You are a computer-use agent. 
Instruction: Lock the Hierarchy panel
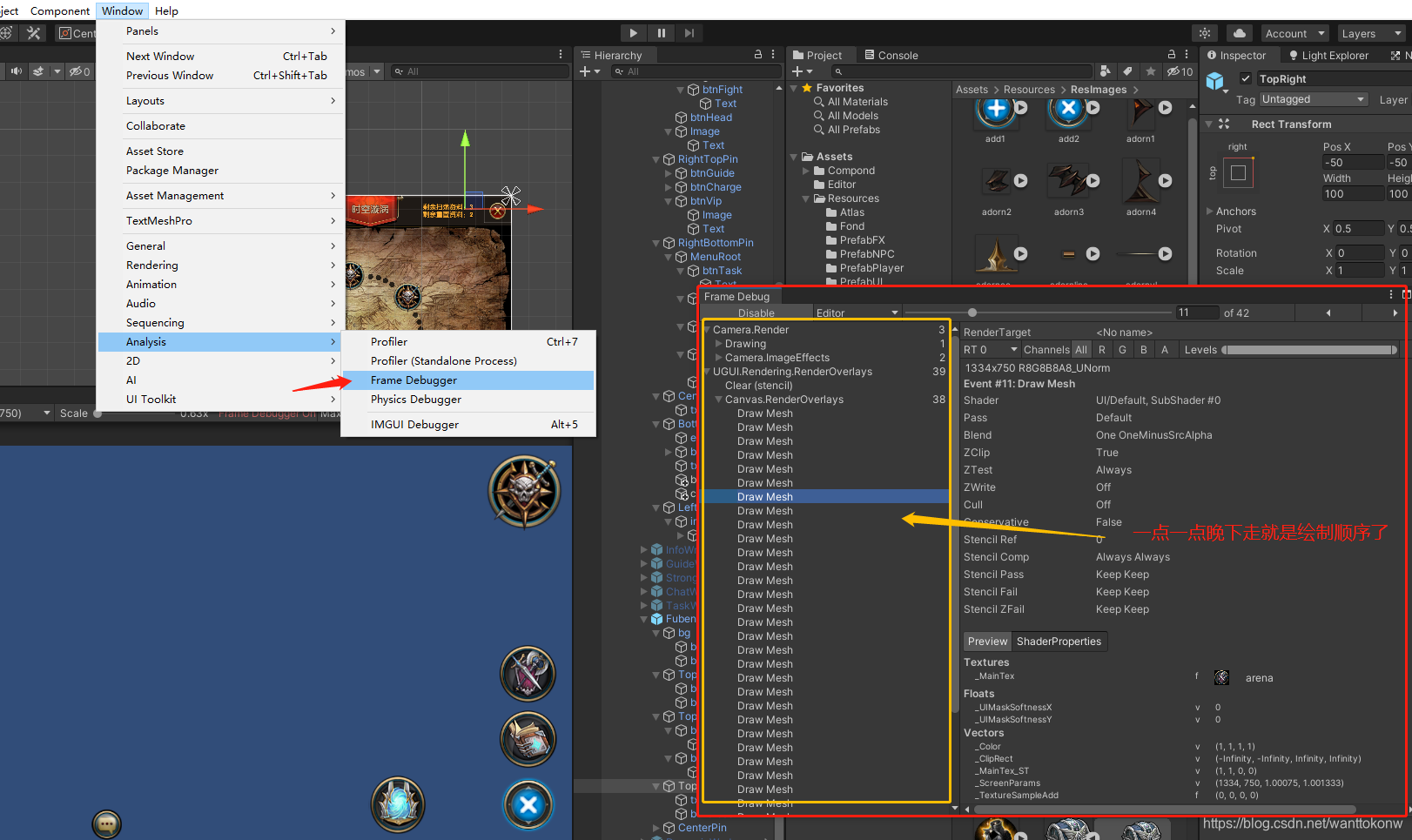(x=758, y=54)
